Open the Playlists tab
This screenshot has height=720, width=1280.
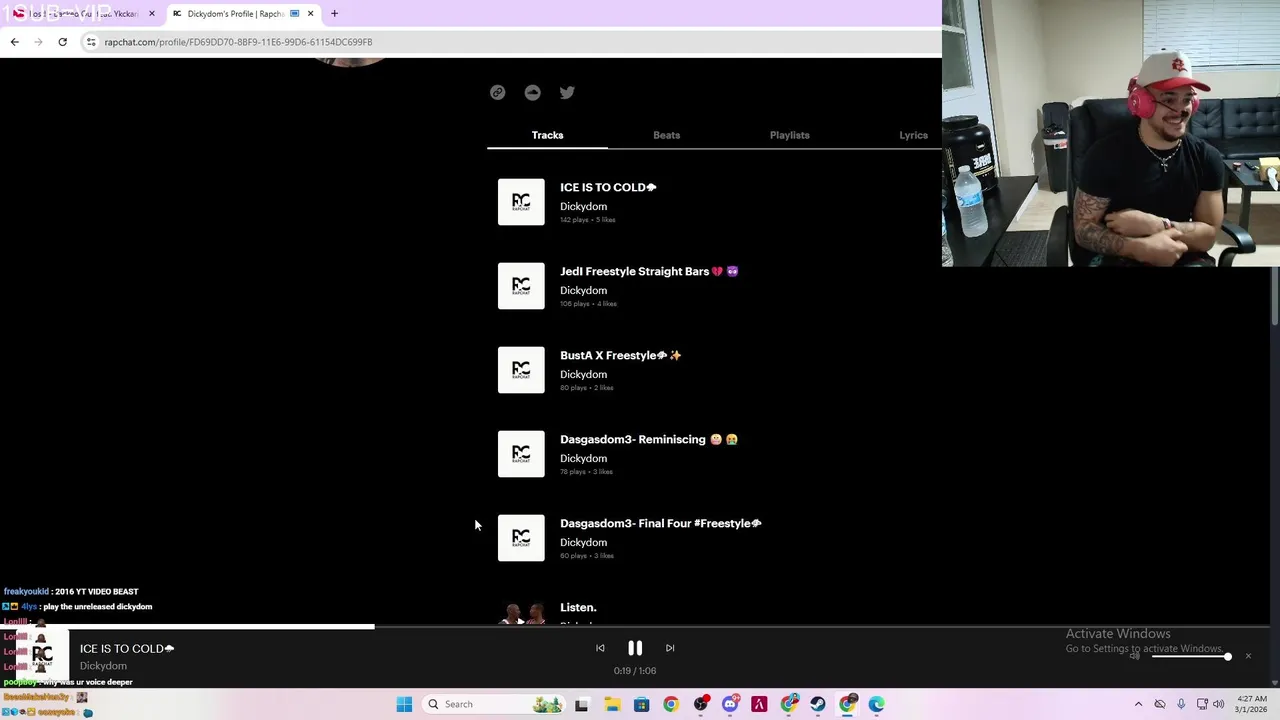pos(789,135)
